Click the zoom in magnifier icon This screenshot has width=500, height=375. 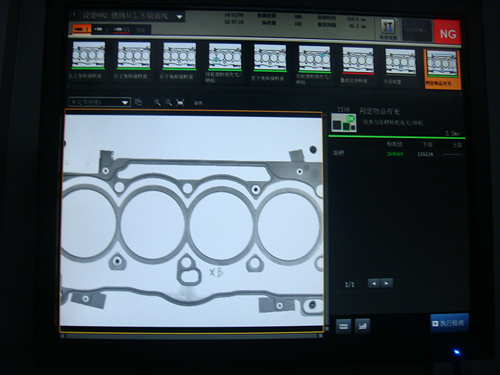(157, 103)
